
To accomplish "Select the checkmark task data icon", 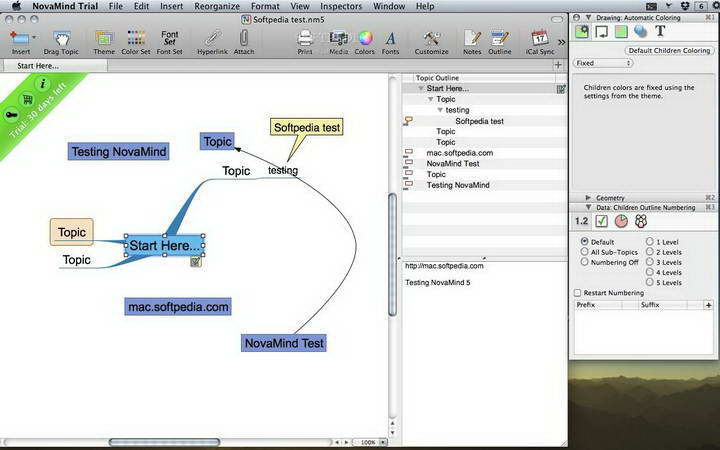I will click(x=601, y=221).
